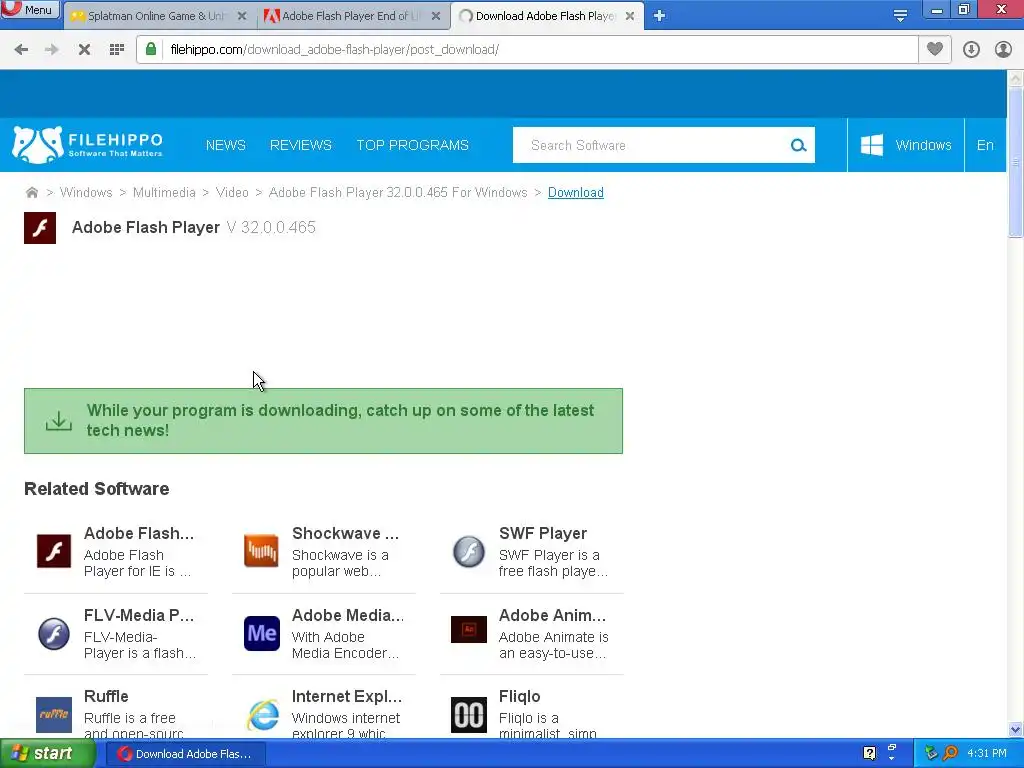
Task: Open the tab menu icon in title bar
Action: (900, 16)
